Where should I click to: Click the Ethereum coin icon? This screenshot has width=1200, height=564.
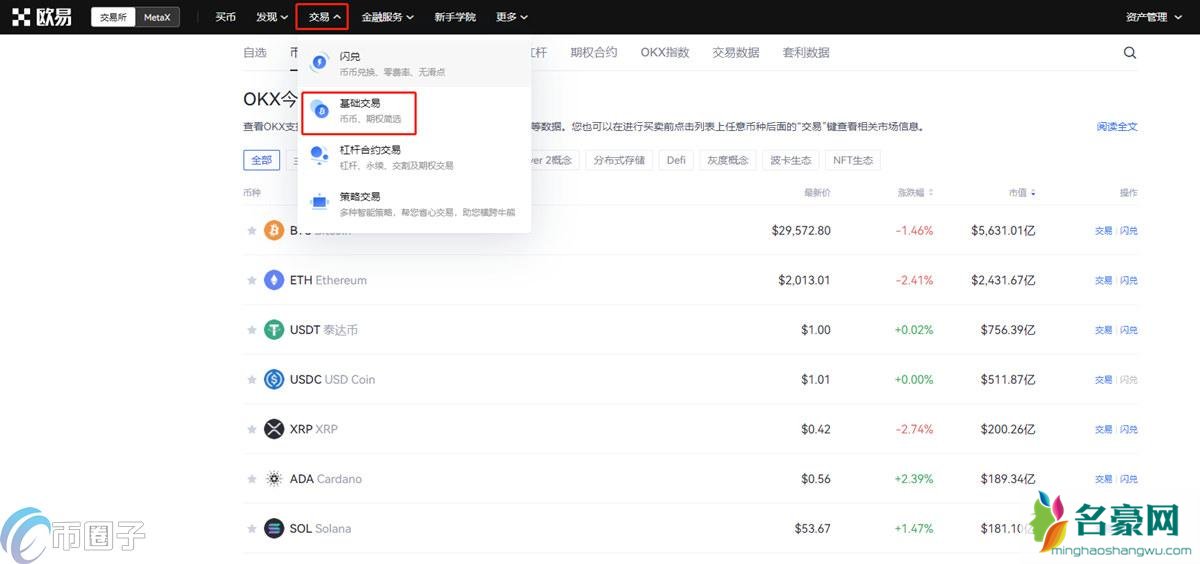274,280
